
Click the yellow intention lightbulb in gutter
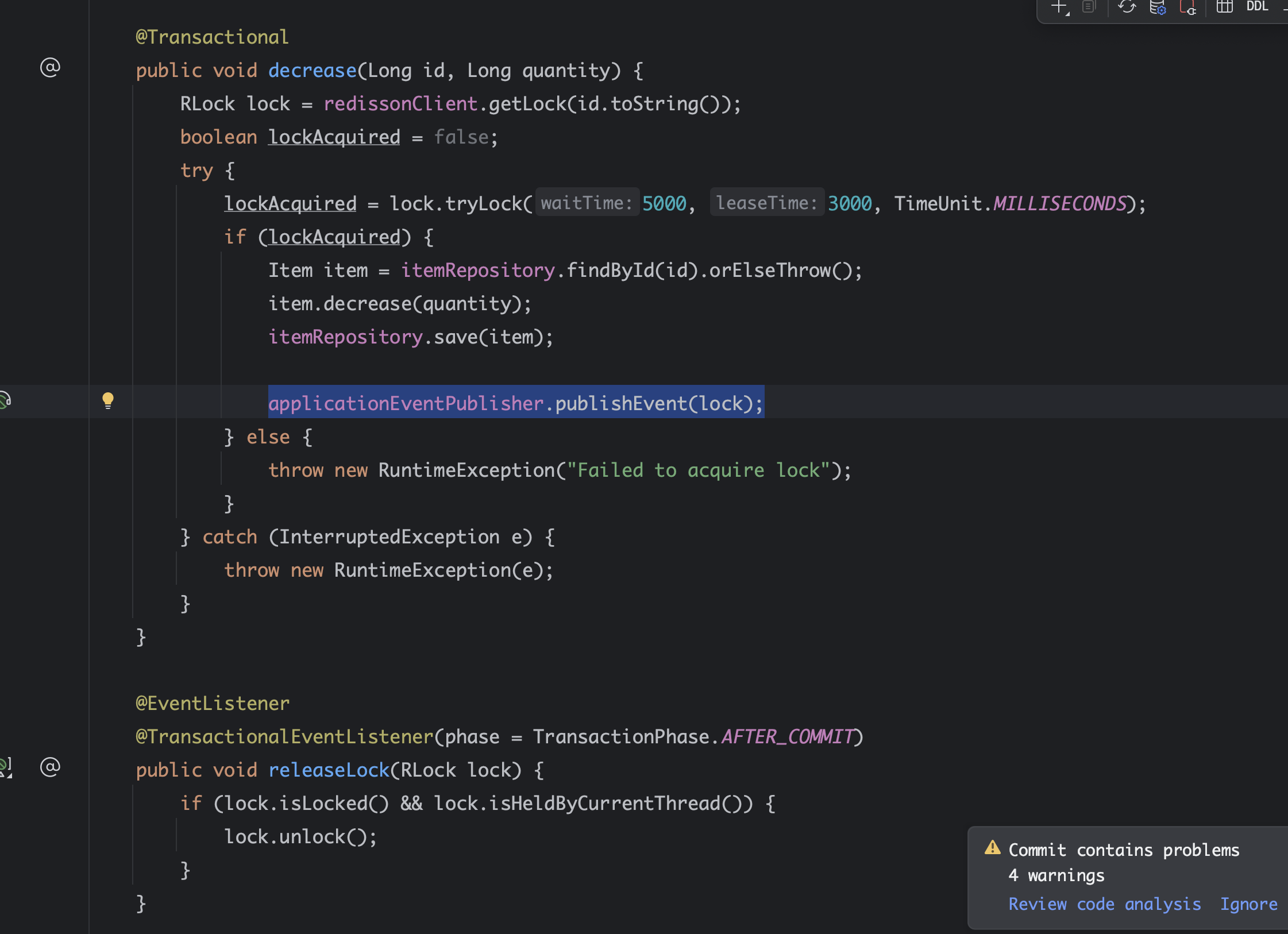click(107, 400)
